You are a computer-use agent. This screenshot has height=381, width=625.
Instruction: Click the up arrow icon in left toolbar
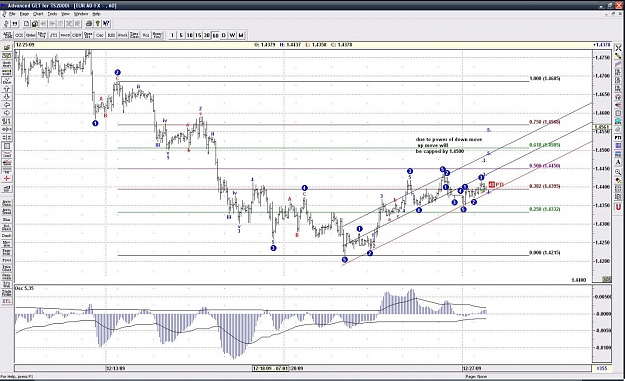pos(7,88)
